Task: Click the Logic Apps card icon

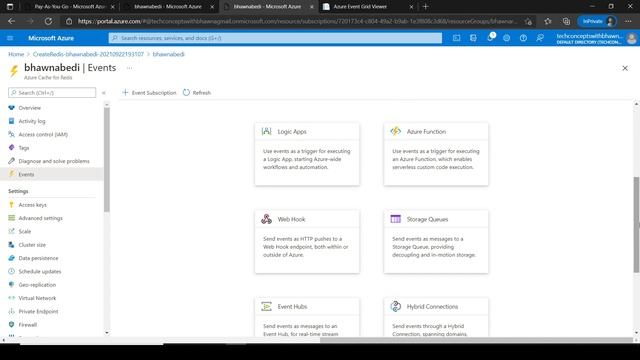Action: (x=267, y=131)
